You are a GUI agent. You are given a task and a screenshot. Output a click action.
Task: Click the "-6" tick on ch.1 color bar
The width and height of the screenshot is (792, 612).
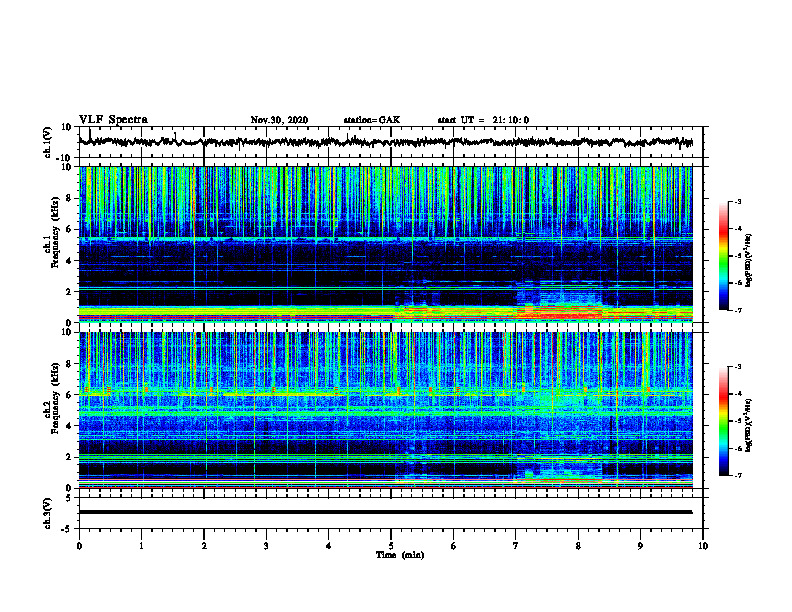pyautogui.click(x=737, y=283)
